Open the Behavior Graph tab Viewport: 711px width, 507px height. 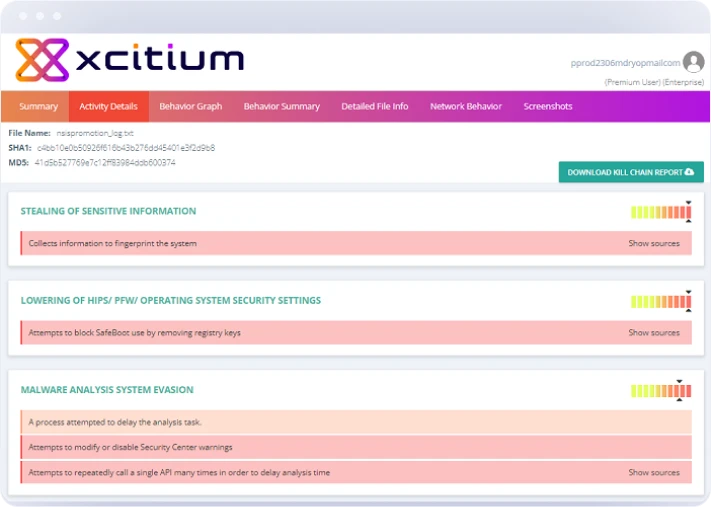pos(190,107)
